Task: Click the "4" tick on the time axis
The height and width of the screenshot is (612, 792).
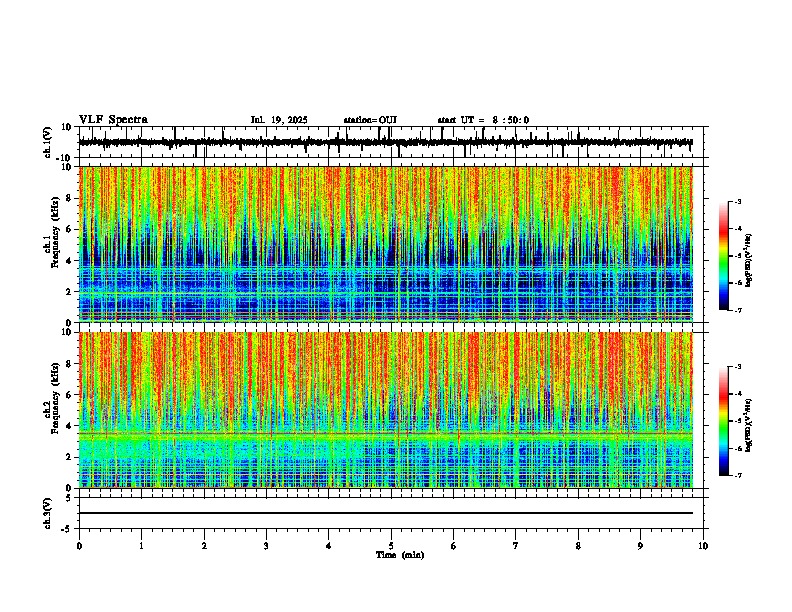Action: [x=329, y=546]
